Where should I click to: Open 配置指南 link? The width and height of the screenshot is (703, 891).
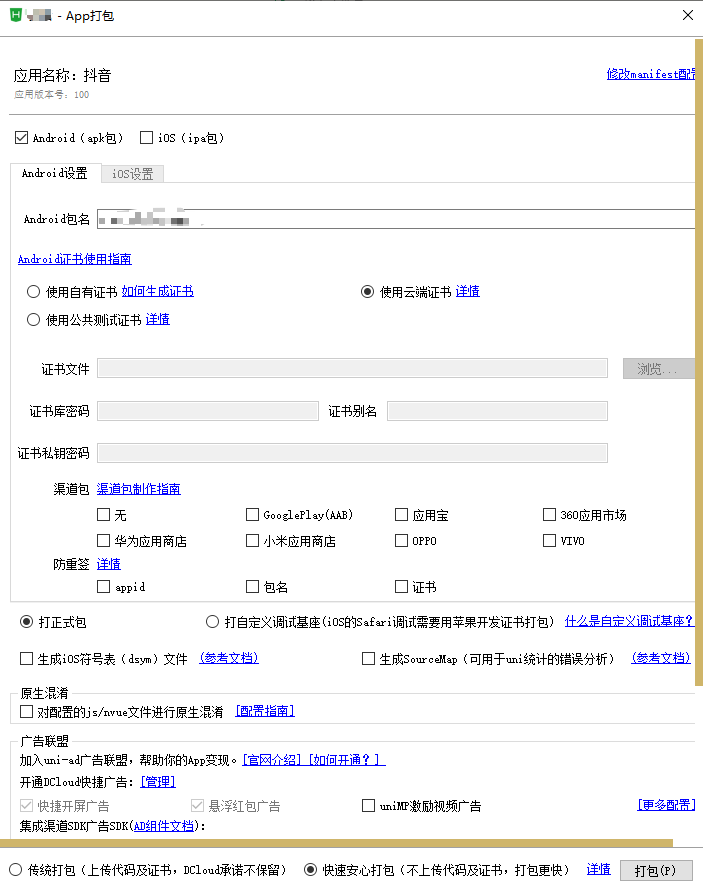(x=265, y=711)
